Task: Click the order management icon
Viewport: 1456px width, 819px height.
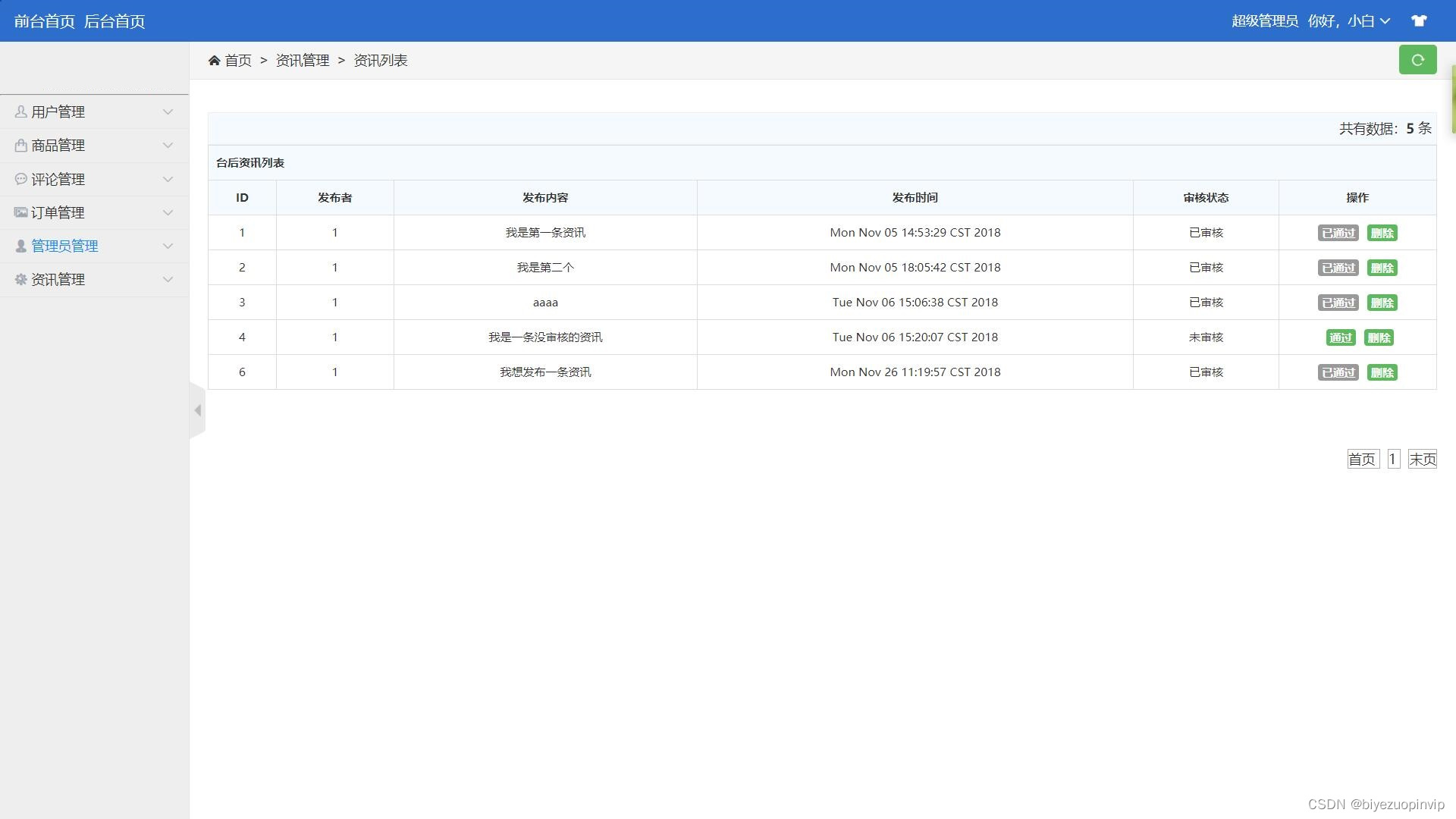Action: [20, 212]
